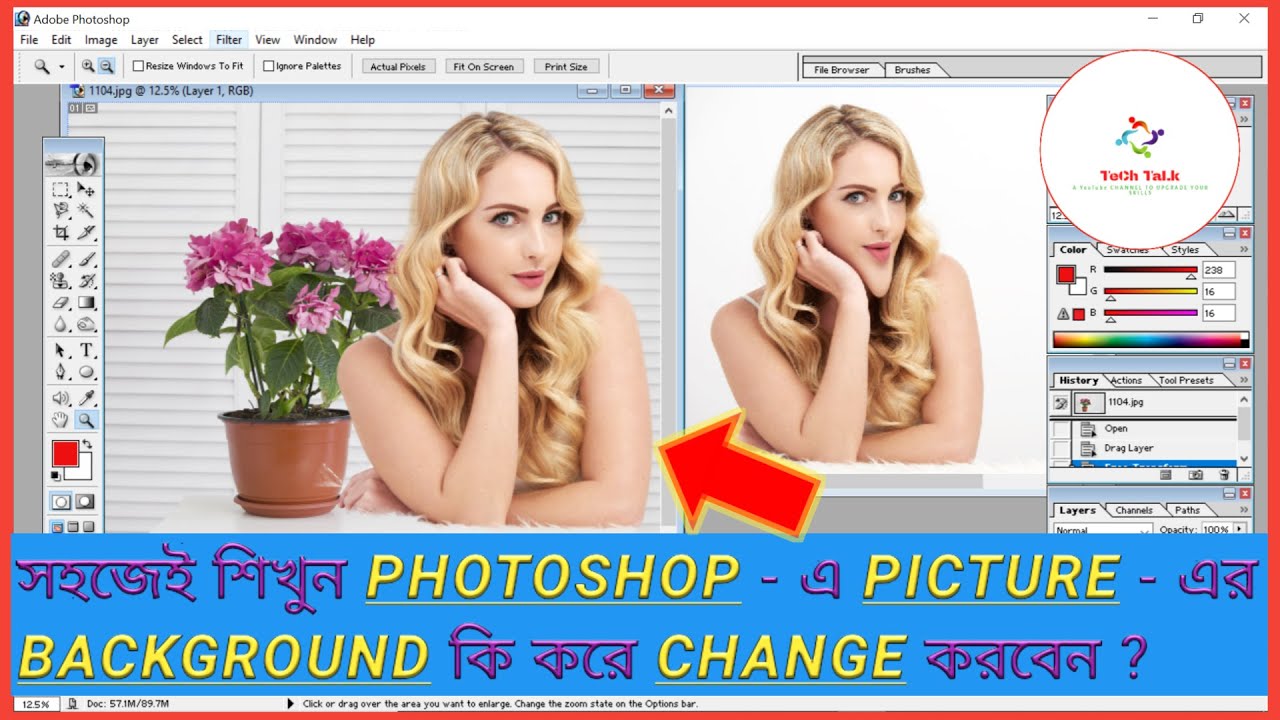Viewport: 1280px width, 720px height.
Task: Click the Actual Pixels button
Action: click(398, 67)
